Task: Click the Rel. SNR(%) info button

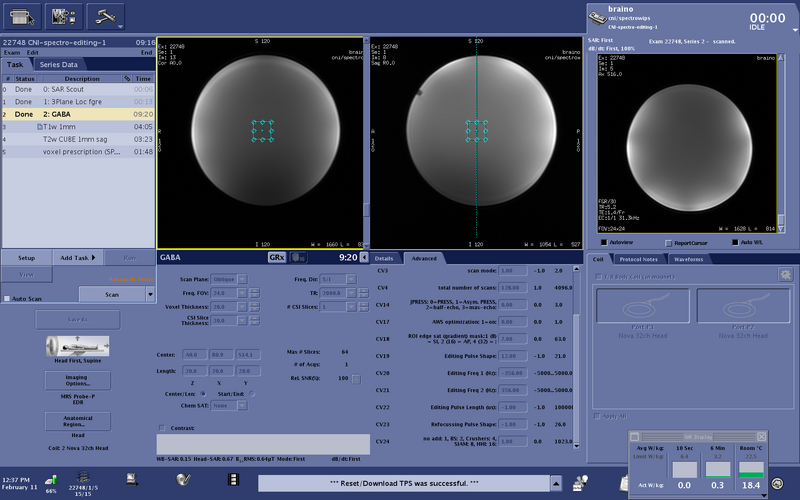Action: tap(356, 379)
